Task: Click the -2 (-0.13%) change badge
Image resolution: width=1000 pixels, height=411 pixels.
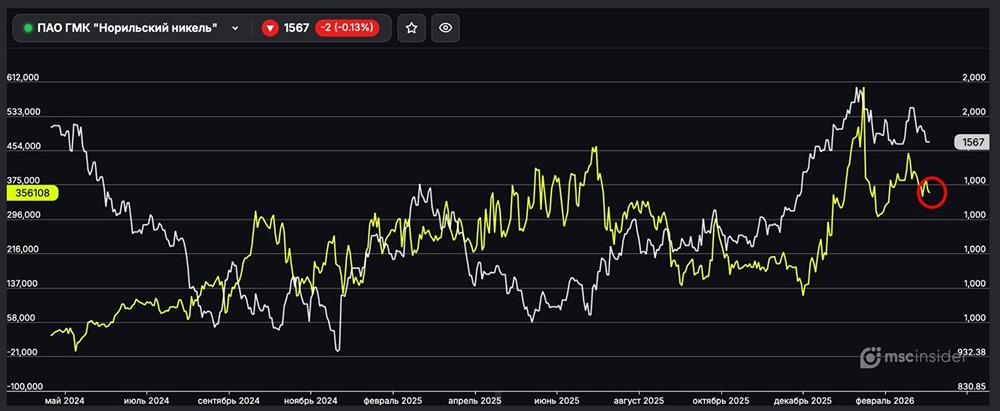Action: [348, 28]
